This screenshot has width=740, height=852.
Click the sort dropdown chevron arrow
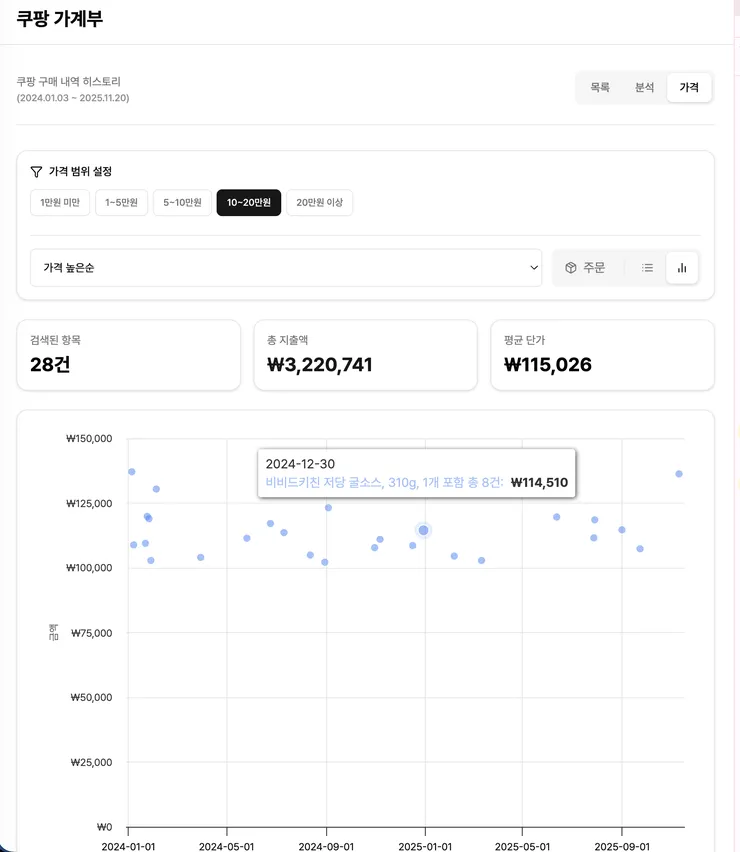(534, 268)
